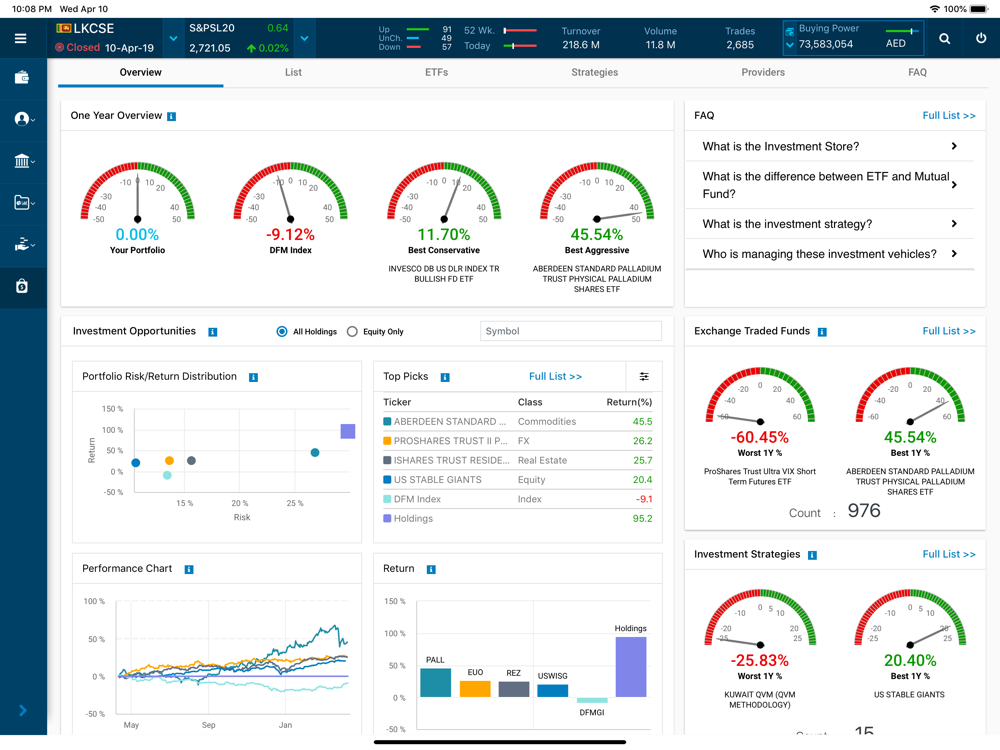Viewport: 1000px width, 750px height.
Task: Select US STABLE GIANTS row in Top Picks
Action: point(518,480)
